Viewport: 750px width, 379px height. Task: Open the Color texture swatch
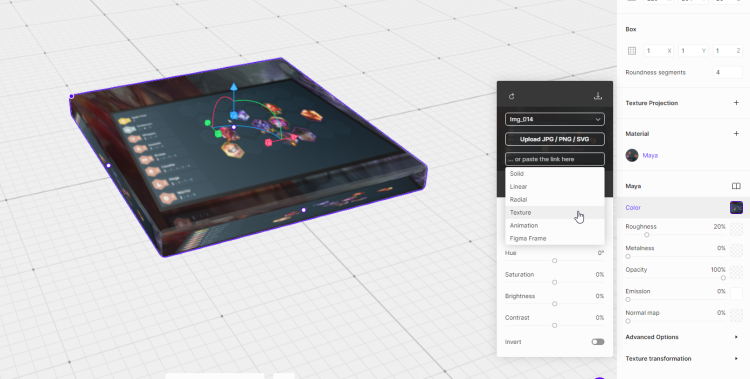tap(736, 207)
